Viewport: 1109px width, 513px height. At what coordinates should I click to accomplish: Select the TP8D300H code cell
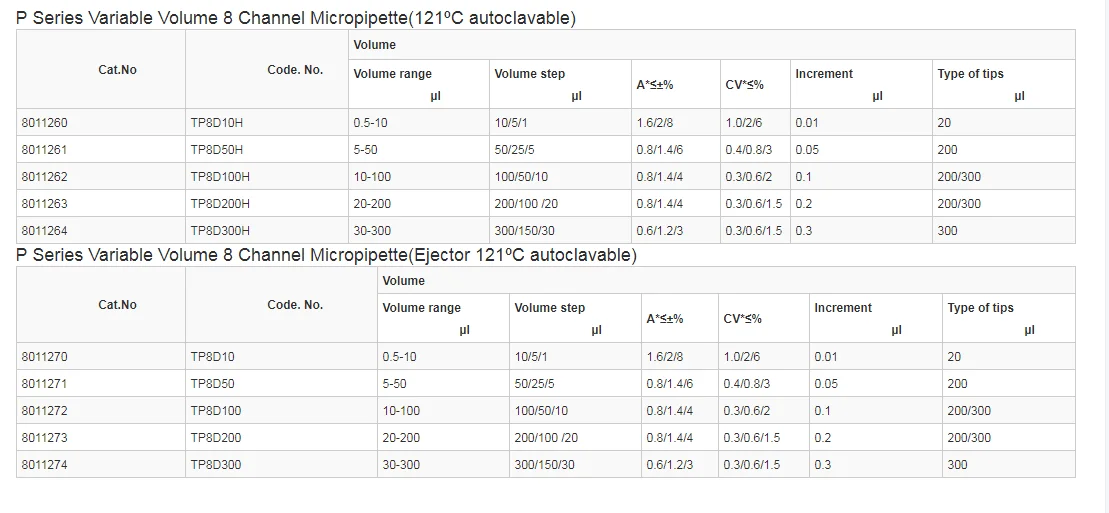220,231
